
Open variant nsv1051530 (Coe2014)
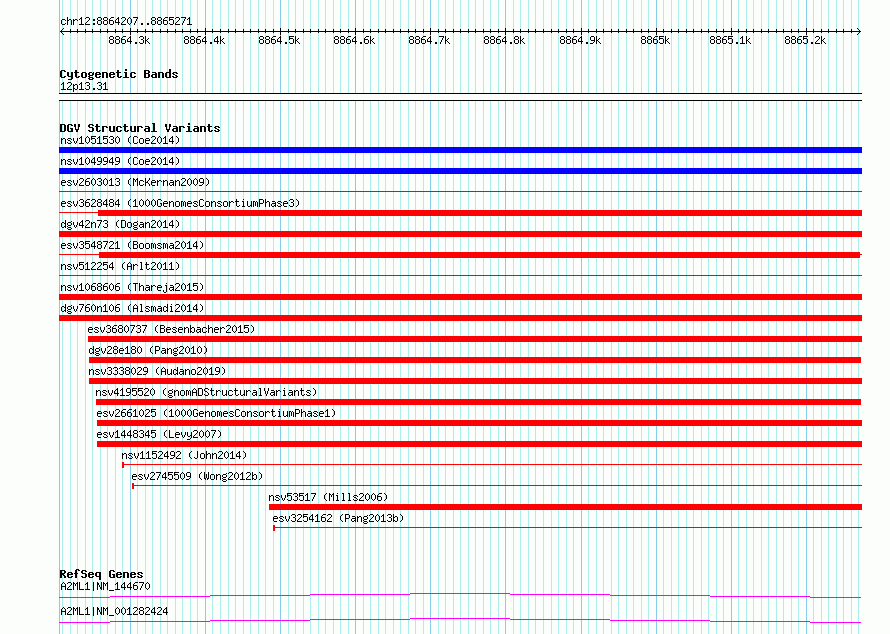(120, 140)
